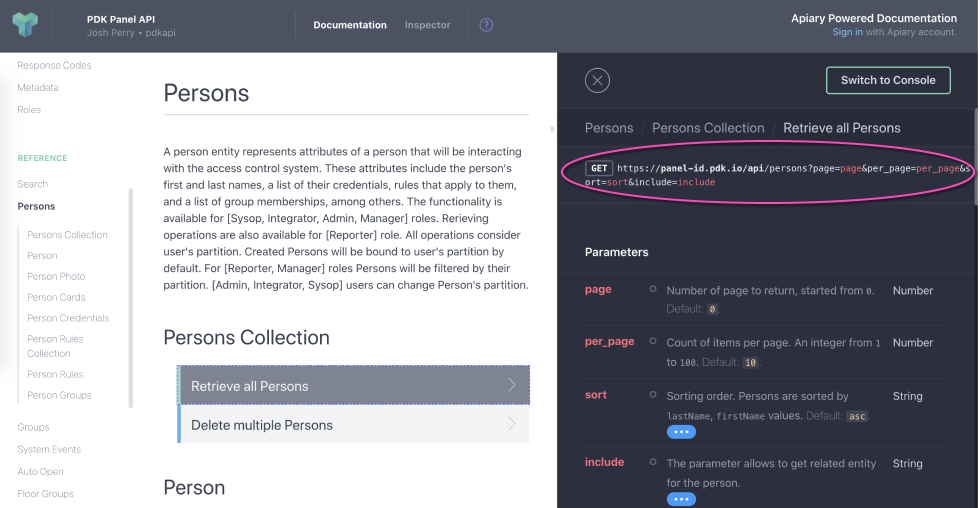Click the page parameter name
The image size is (980, 508).
click(598, 290)
